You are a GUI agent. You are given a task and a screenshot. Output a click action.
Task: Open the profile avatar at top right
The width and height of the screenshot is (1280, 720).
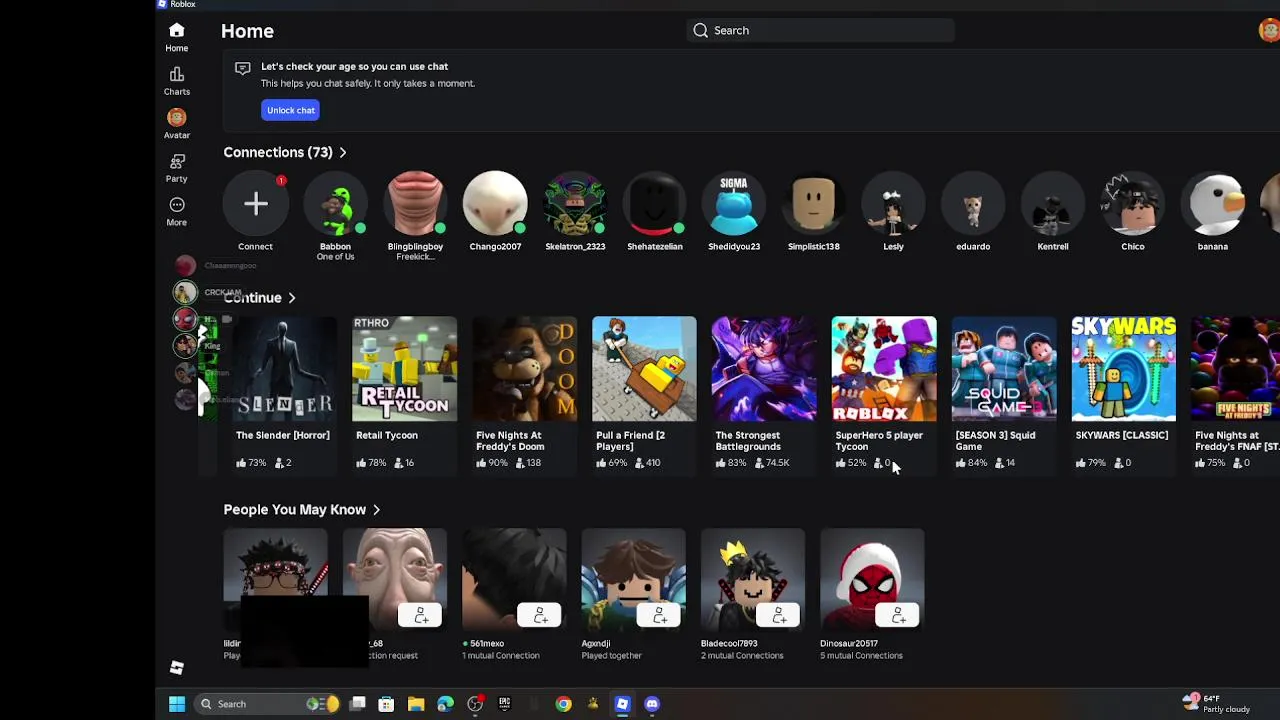click(1269, 30)
